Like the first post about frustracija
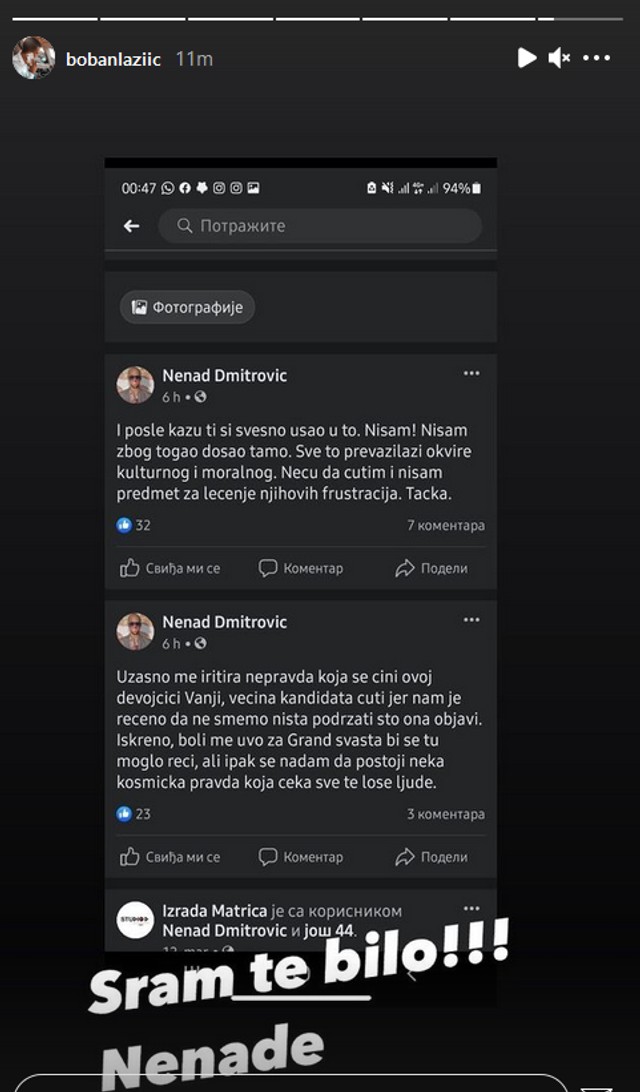This screenshot has width=640, height=1092. (170, 568)
